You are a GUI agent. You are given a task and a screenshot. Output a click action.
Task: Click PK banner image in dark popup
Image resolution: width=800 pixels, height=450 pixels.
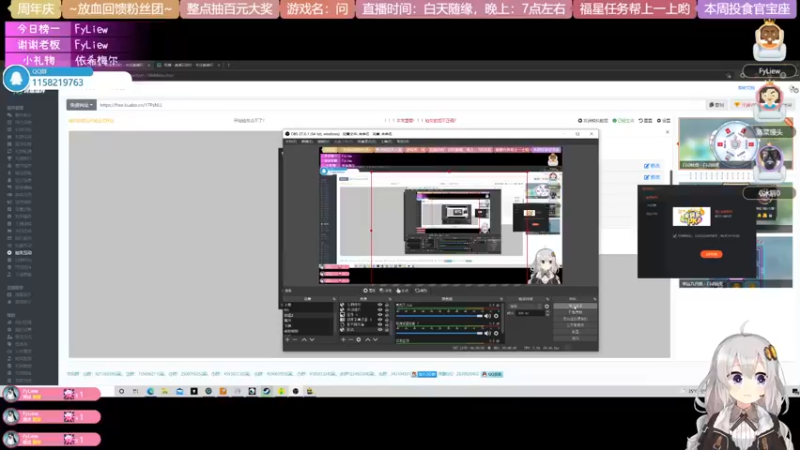pyautogui.click(x=691, y=216)
